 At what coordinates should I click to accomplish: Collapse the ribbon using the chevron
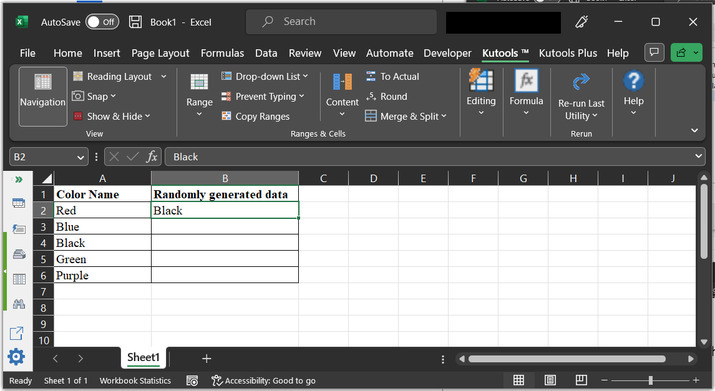point(694,130)
